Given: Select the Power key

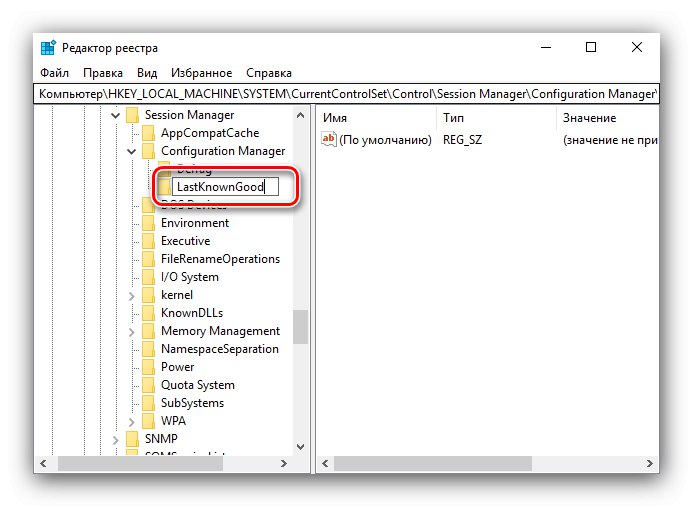Looking at the screenshot, I should click(x=178, y=367).
